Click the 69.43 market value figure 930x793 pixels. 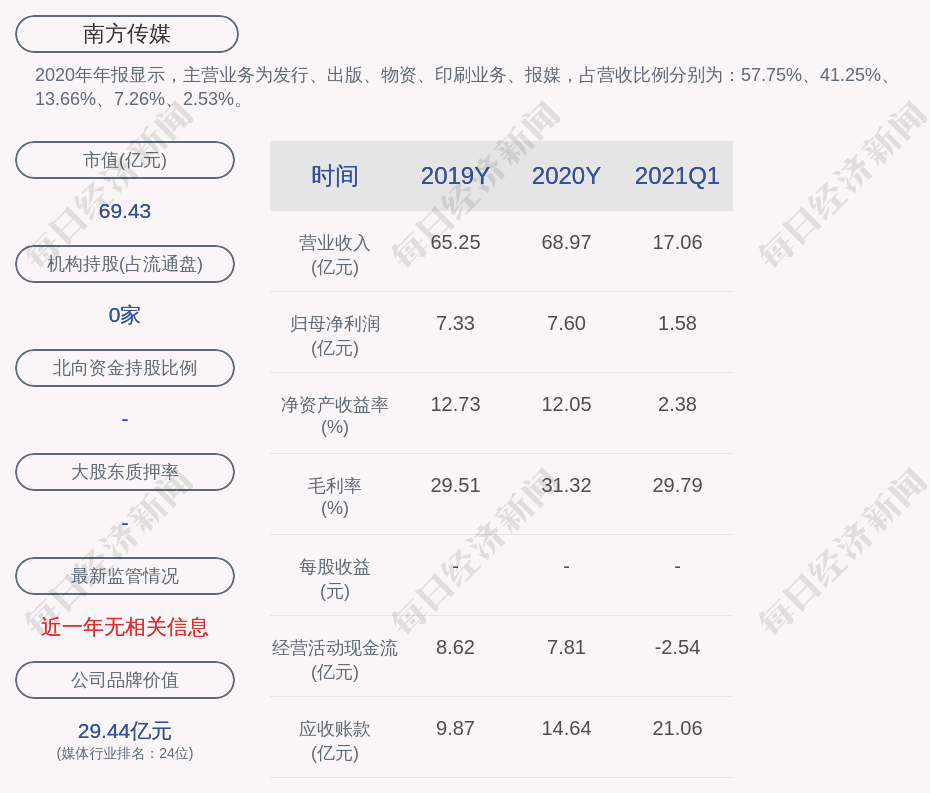pyautogui.click(x=125, y=211)
